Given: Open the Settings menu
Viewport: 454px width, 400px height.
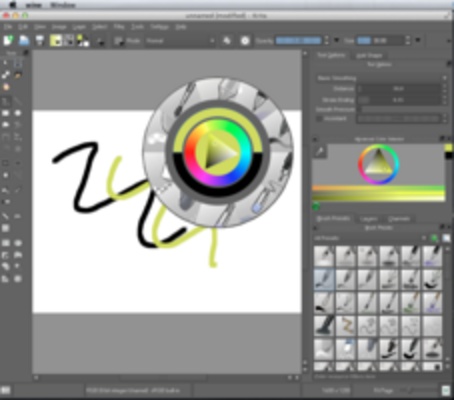Looking at the screenshot, I should pyautogui.click(x=159, y=27).
